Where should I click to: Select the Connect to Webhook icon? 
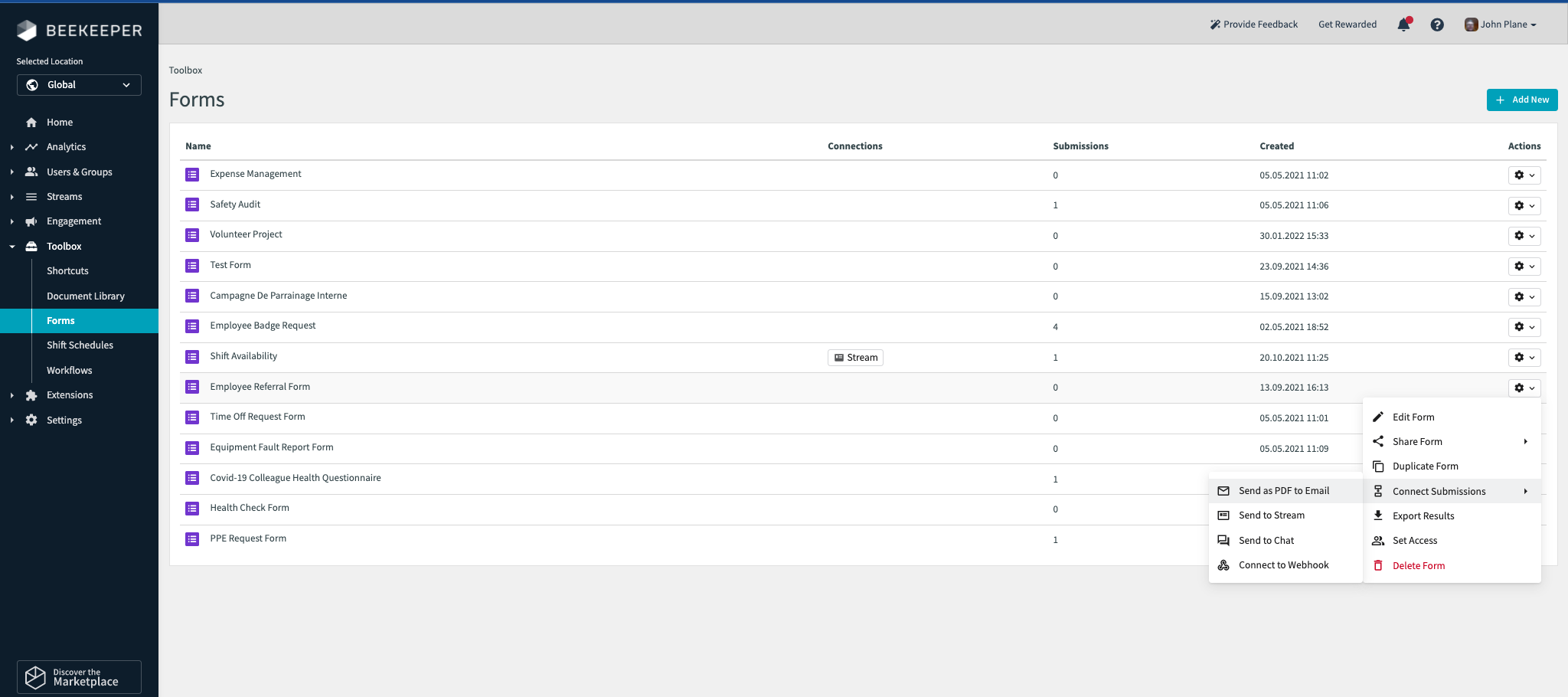pos(1224,564)
